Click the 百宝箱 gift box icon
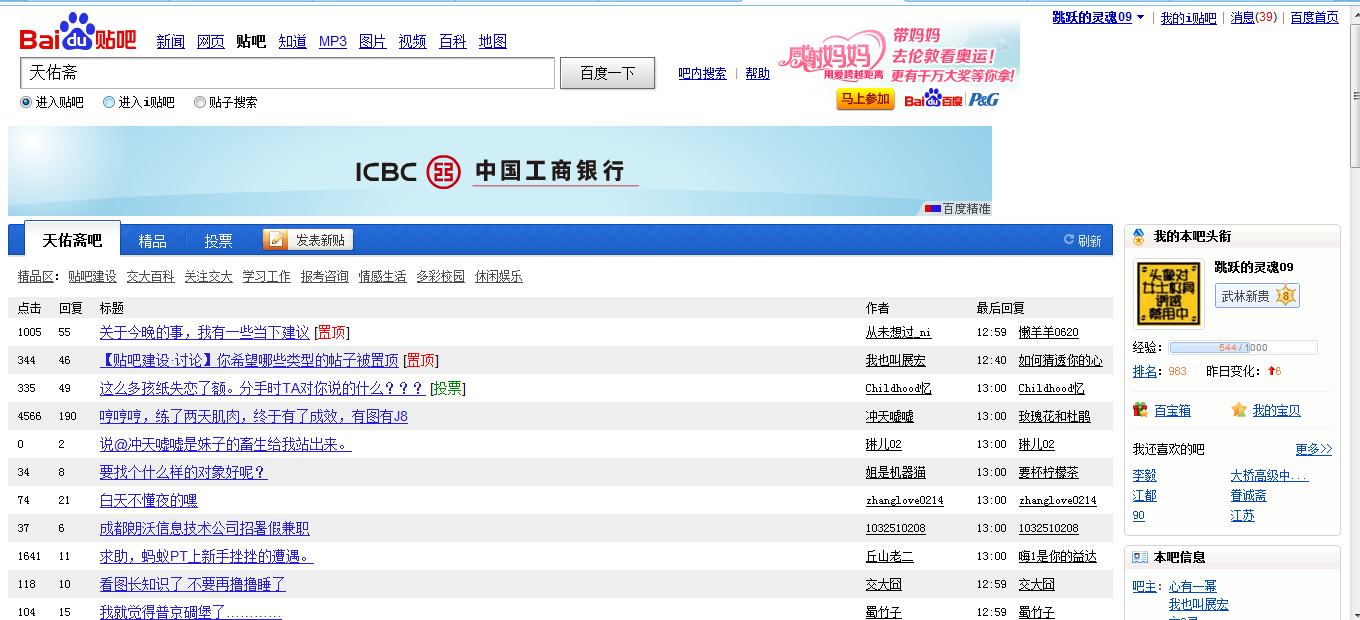 [x=1141, y=410]
